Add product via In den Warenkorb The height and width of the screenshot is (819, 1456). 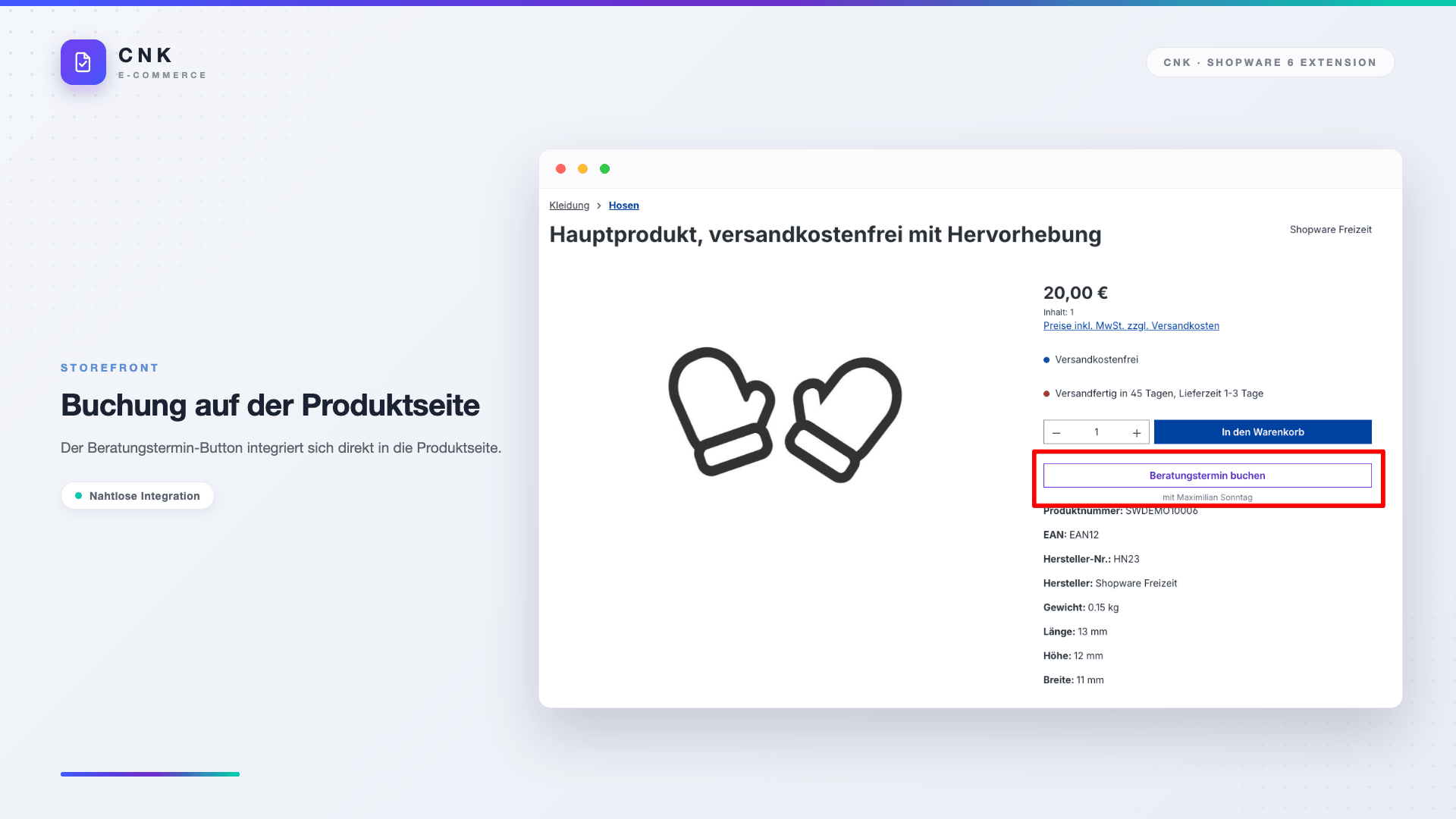[x=1263, y=432]
